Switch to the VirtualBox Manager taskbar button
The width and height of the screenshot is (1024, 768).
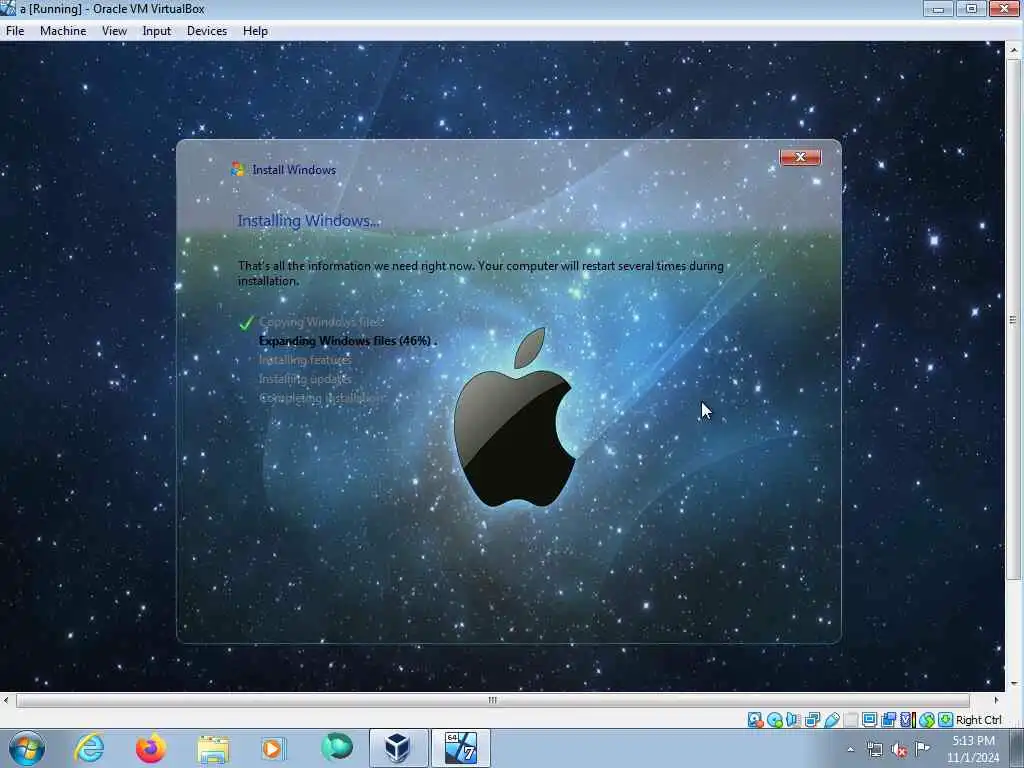coord(398,748)
